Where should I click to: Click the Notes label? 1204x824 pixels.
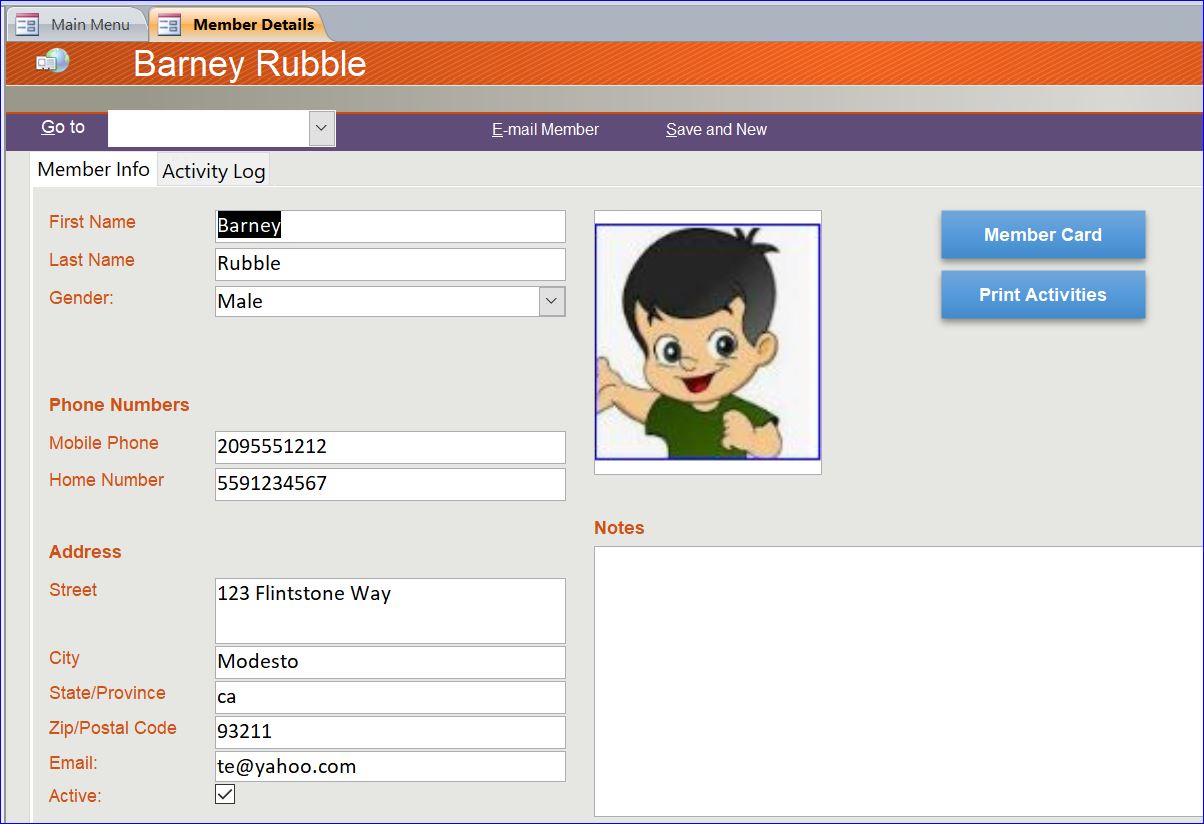[619, 528]
